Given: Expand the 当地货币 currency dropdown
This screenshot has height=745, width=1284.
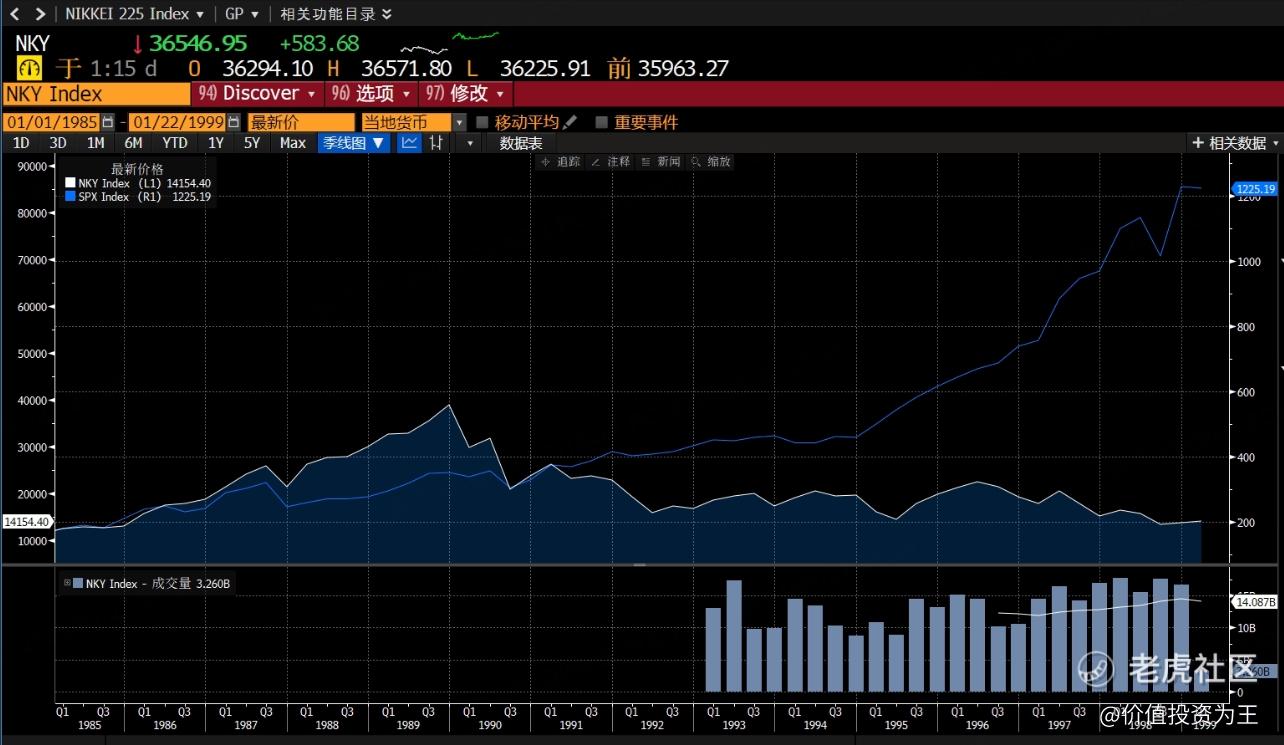Looking at the screenshot, I should pyautogui.click(x=459, y=122).
